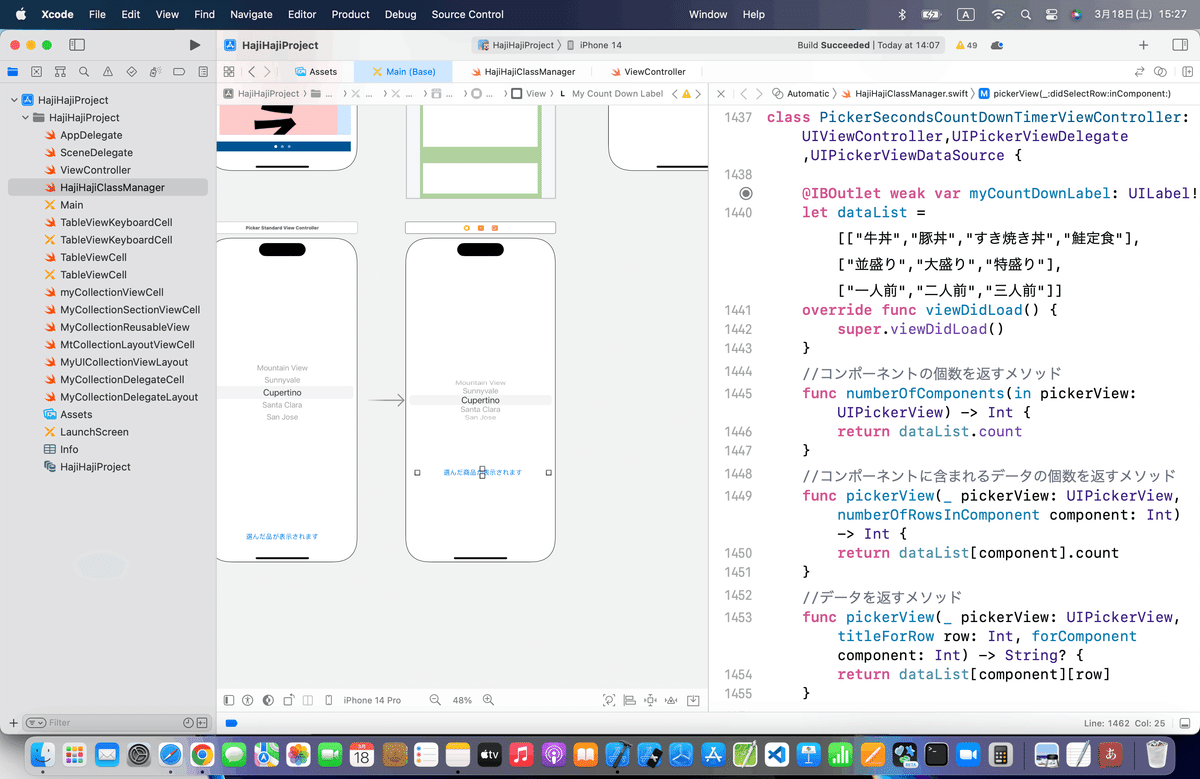1200x779 pixels.
Task: Open the Product menu
Action: pos(350,14)
